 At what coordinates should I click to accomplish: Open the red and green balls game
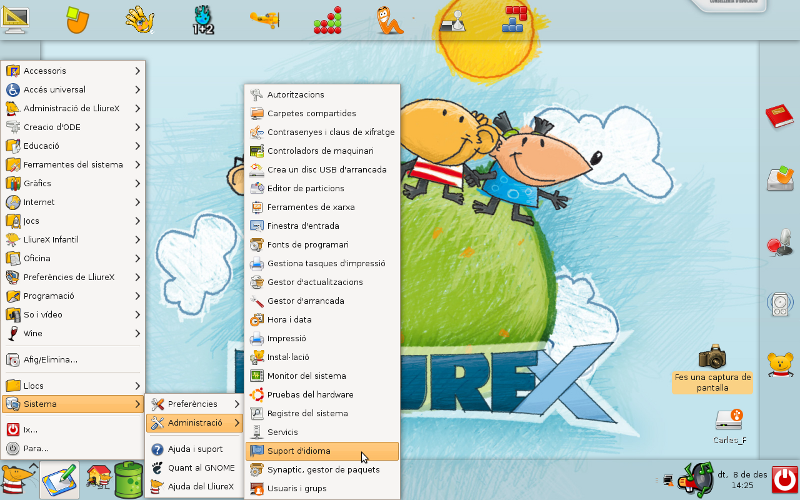coord(328,20)
